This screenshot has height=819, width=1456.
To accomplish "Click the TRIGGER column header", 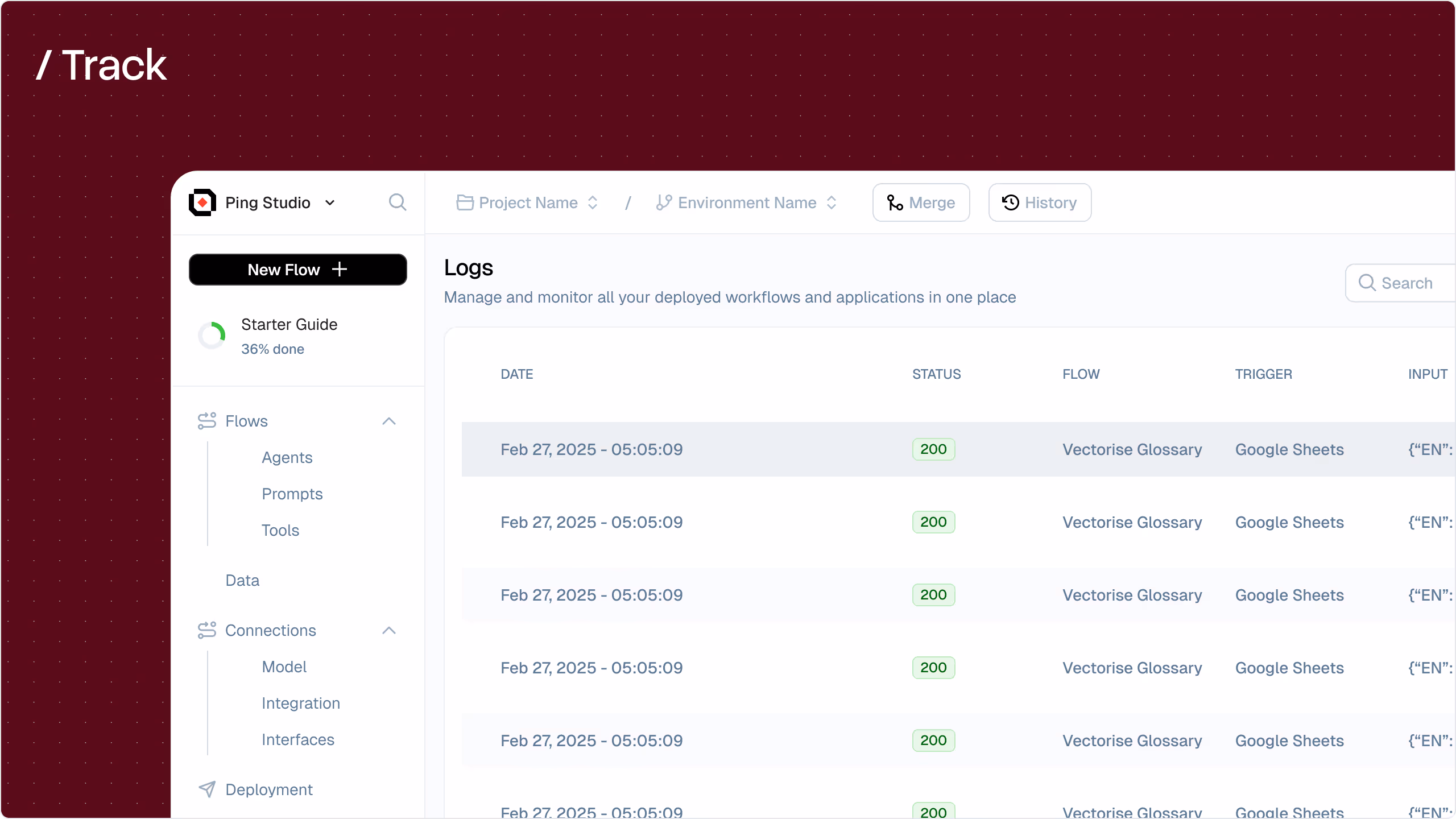I will (x=1264, y=374).
